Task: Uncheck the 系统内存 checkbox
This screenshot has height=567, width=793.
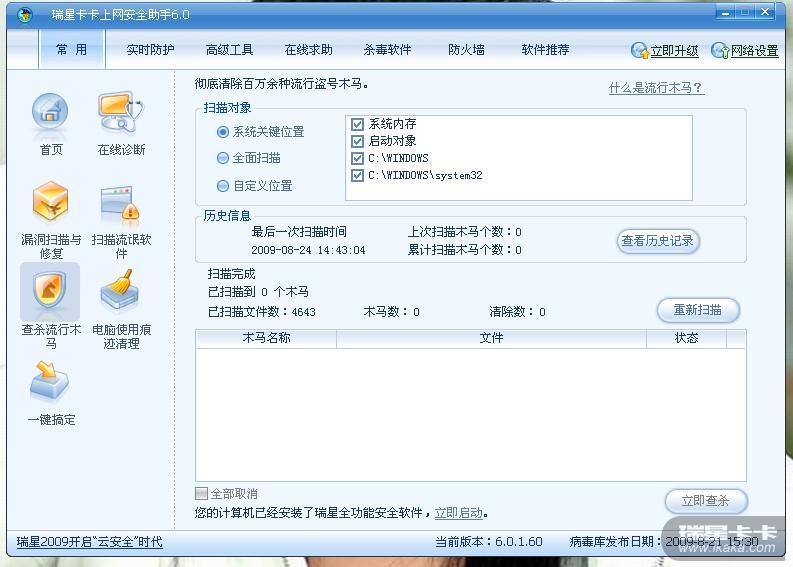Action: [358, 124]
